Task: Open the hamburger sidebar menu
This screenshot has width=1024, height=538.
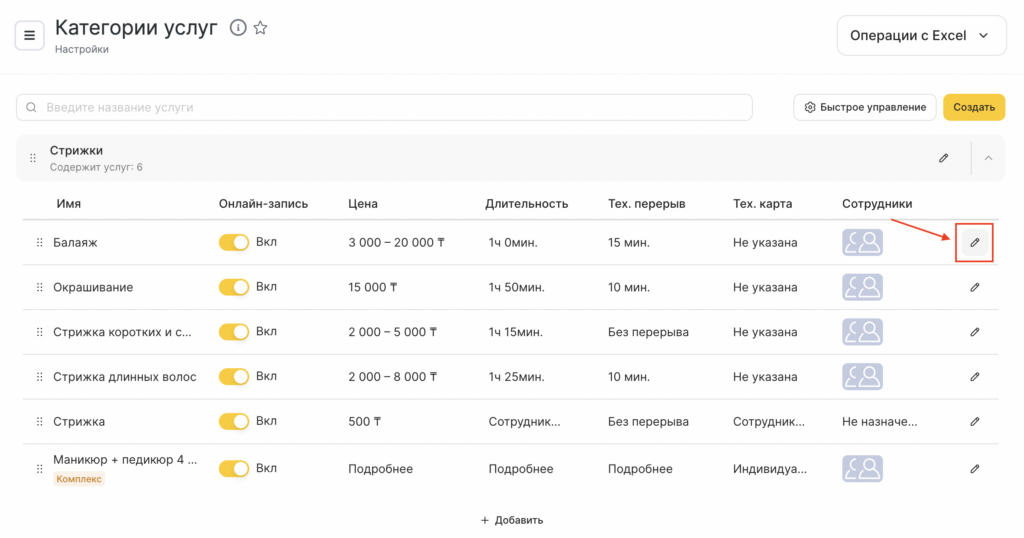Action: pos(29,36)
